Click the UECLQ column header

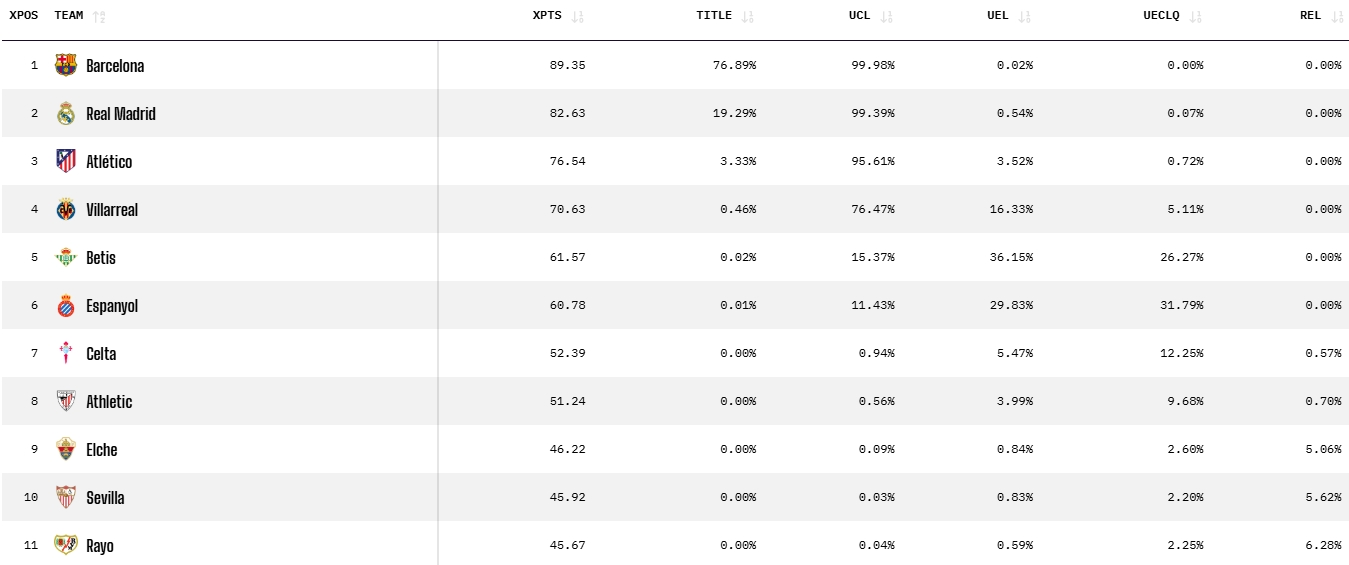coord(1163,16)
